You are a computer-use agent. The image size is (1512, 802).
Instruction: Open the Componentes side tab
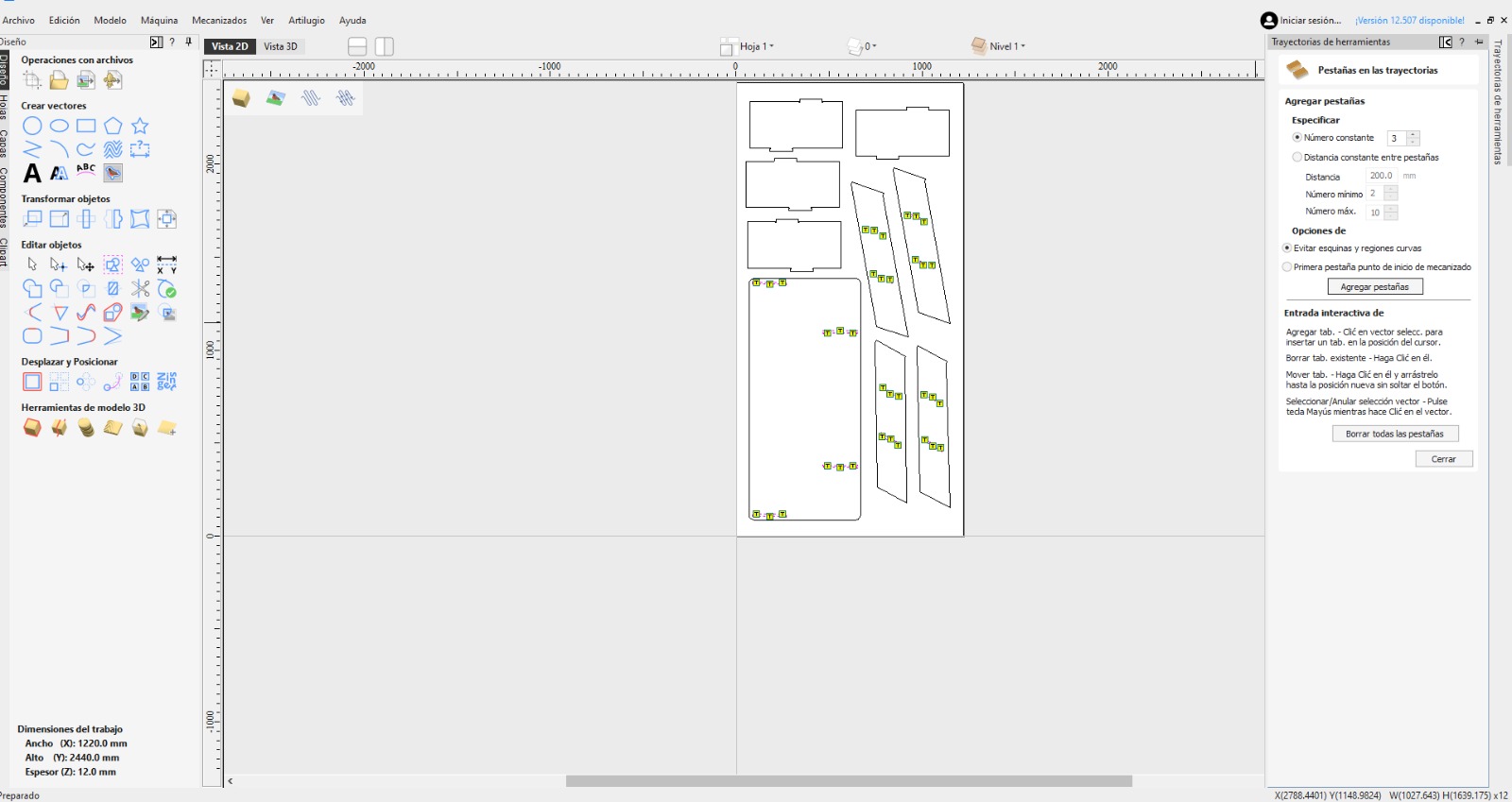(x=4, y=198)
